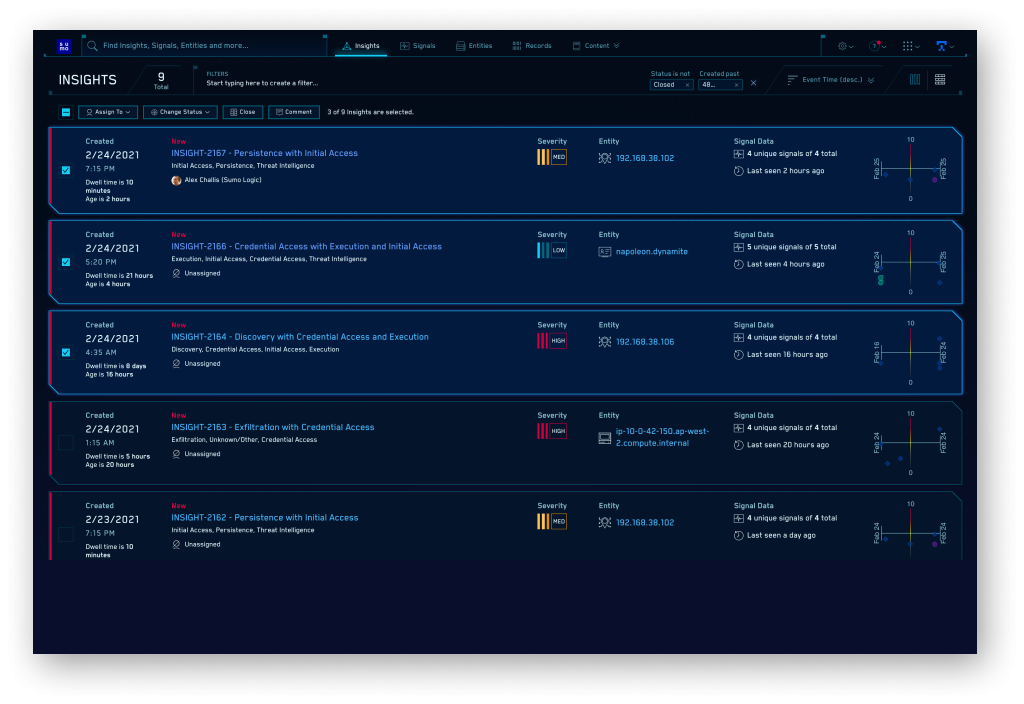
Task: Open Event Time (desc.) sort dropdown
Action: 838,80
